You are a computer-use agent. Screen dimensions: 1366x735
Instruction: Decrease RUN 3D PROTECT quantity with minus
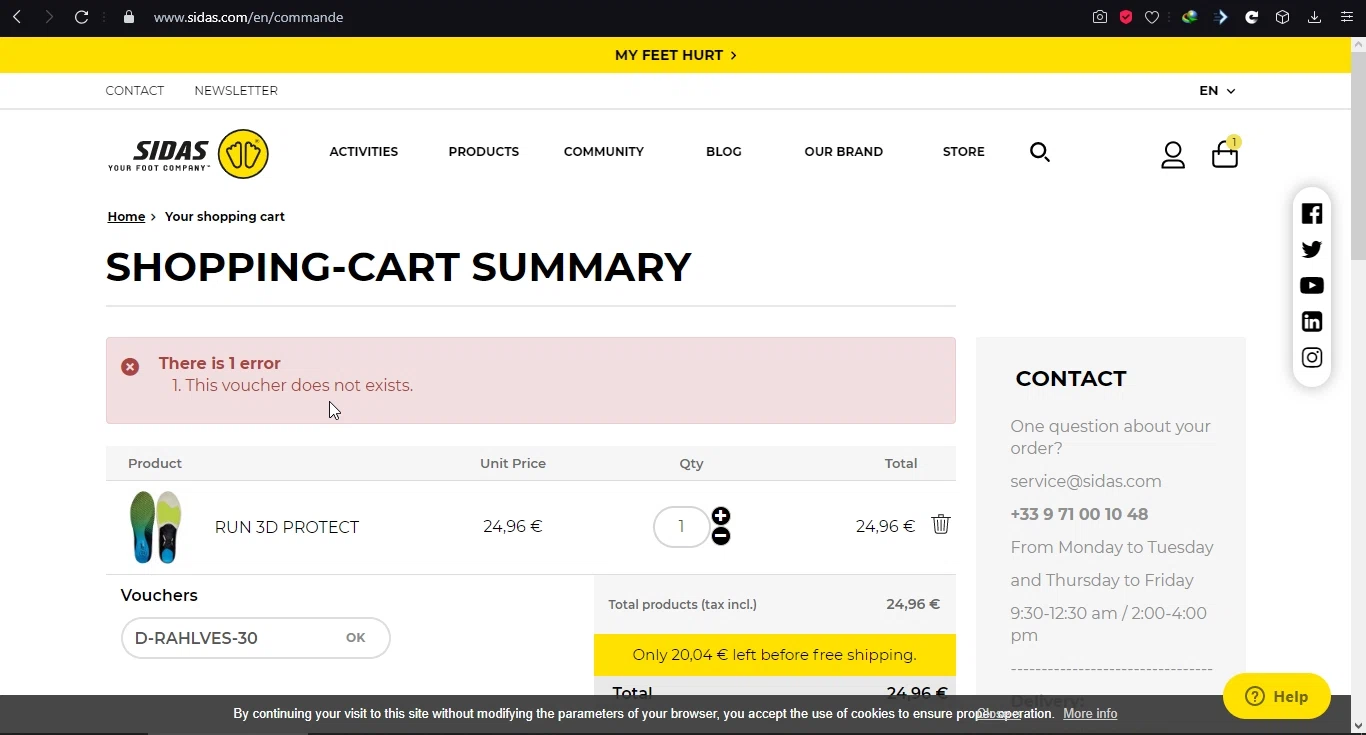(x=721, y=536)
